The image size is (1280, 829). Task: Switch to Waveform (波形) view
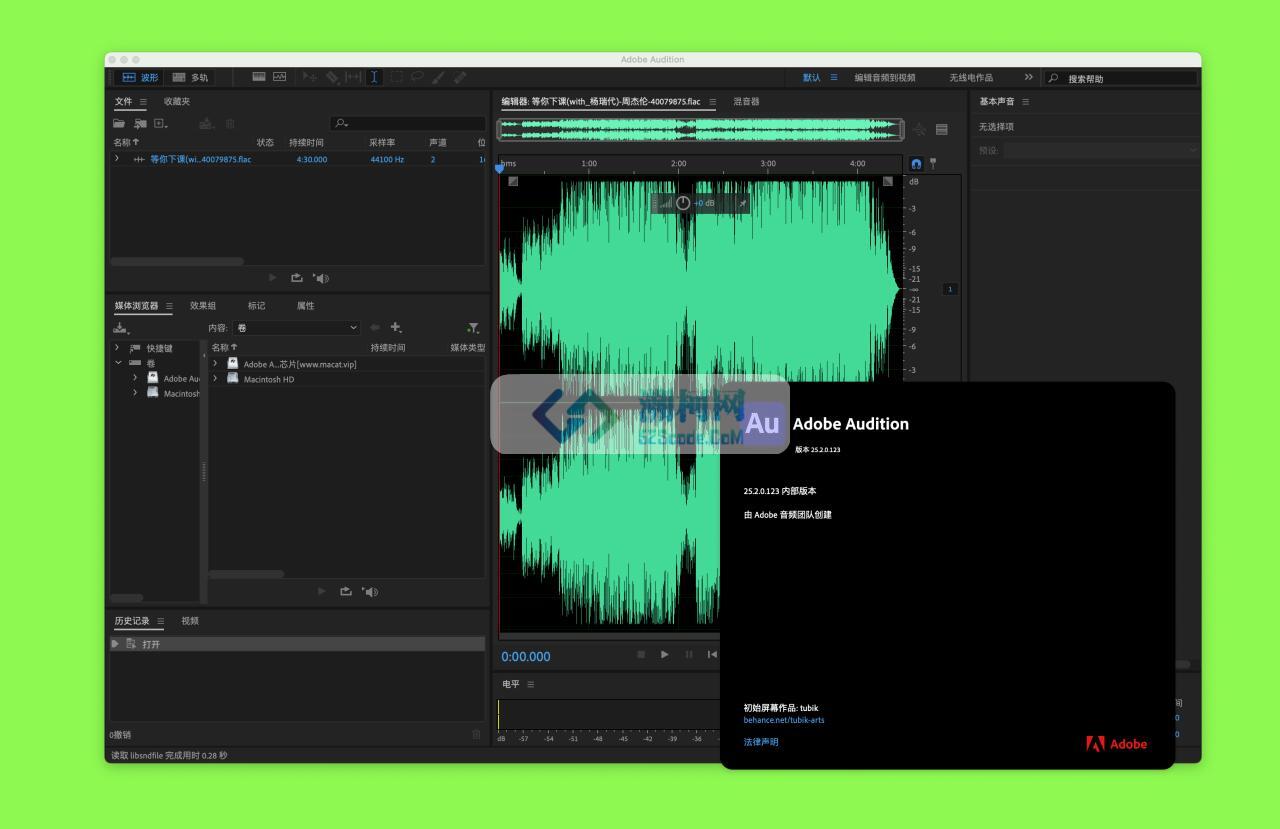[140, 77]
